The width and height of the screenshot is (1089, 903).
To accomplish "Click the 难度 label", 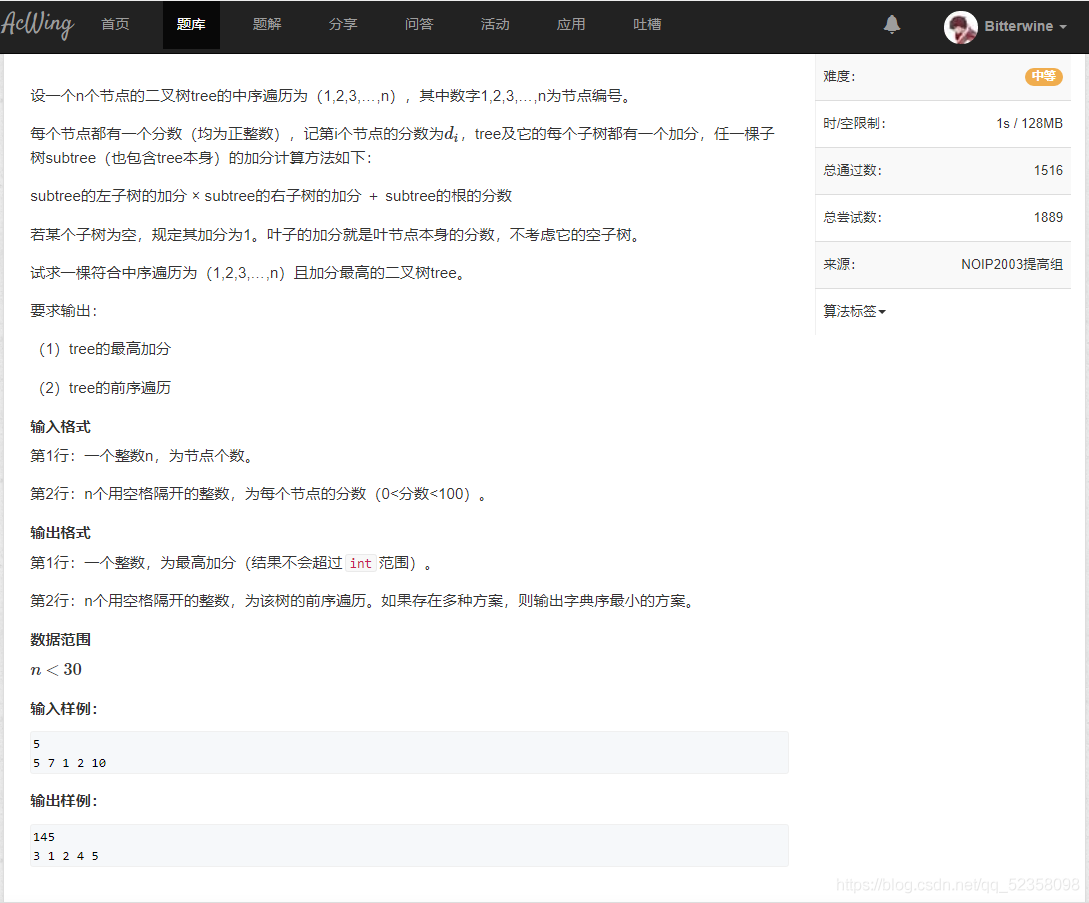I will pyautogui.click(x=840, y=76).
